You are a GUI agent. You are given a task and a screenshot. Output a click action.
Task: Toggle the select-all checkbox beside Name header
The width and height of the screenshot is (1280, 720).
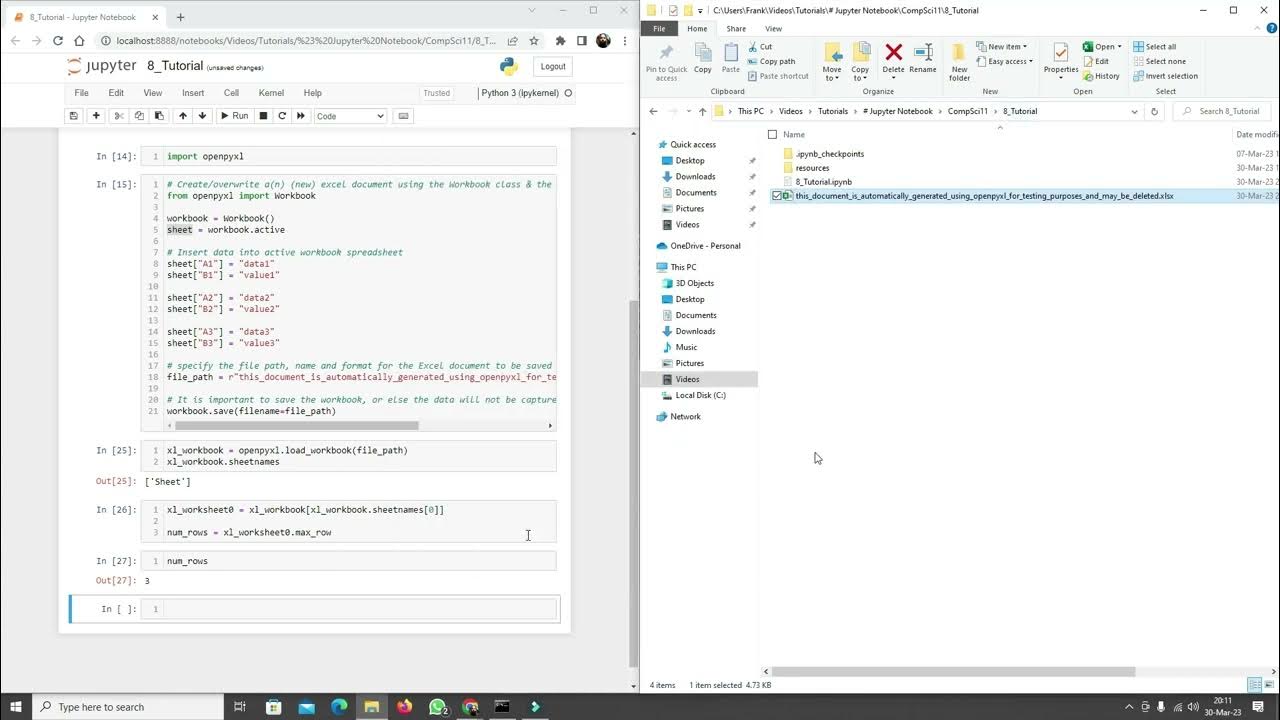pos(772,134)
